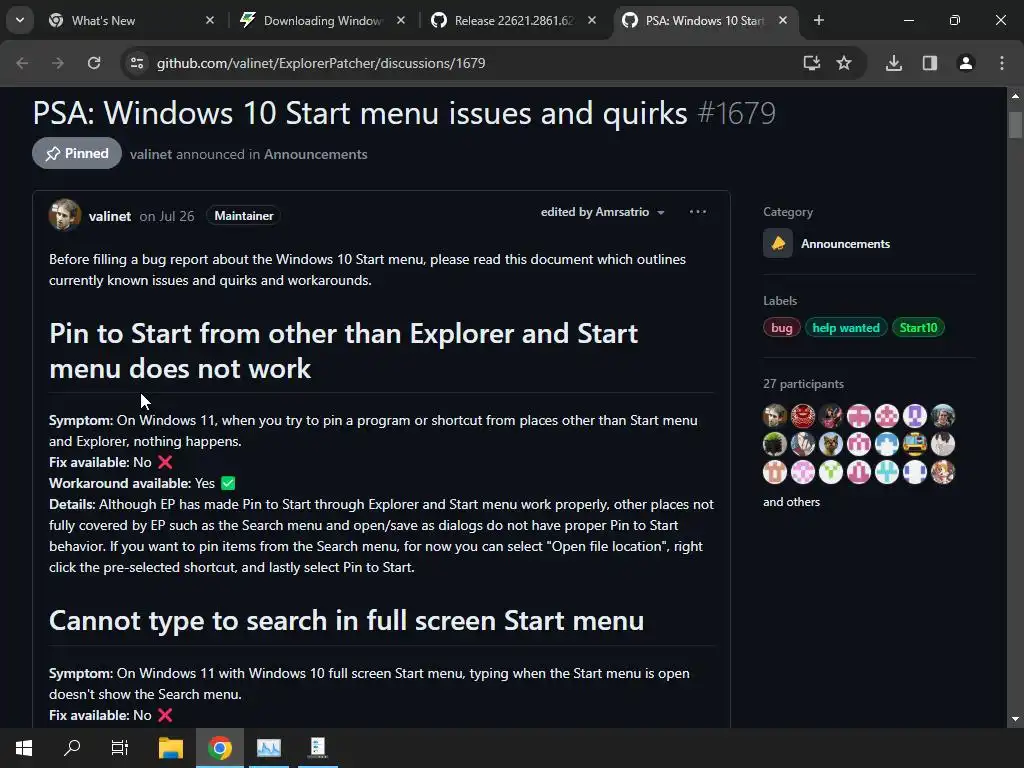Click valinet's avatar in the post
This screenshot has width=1024, height=768.
pos(65,215)
